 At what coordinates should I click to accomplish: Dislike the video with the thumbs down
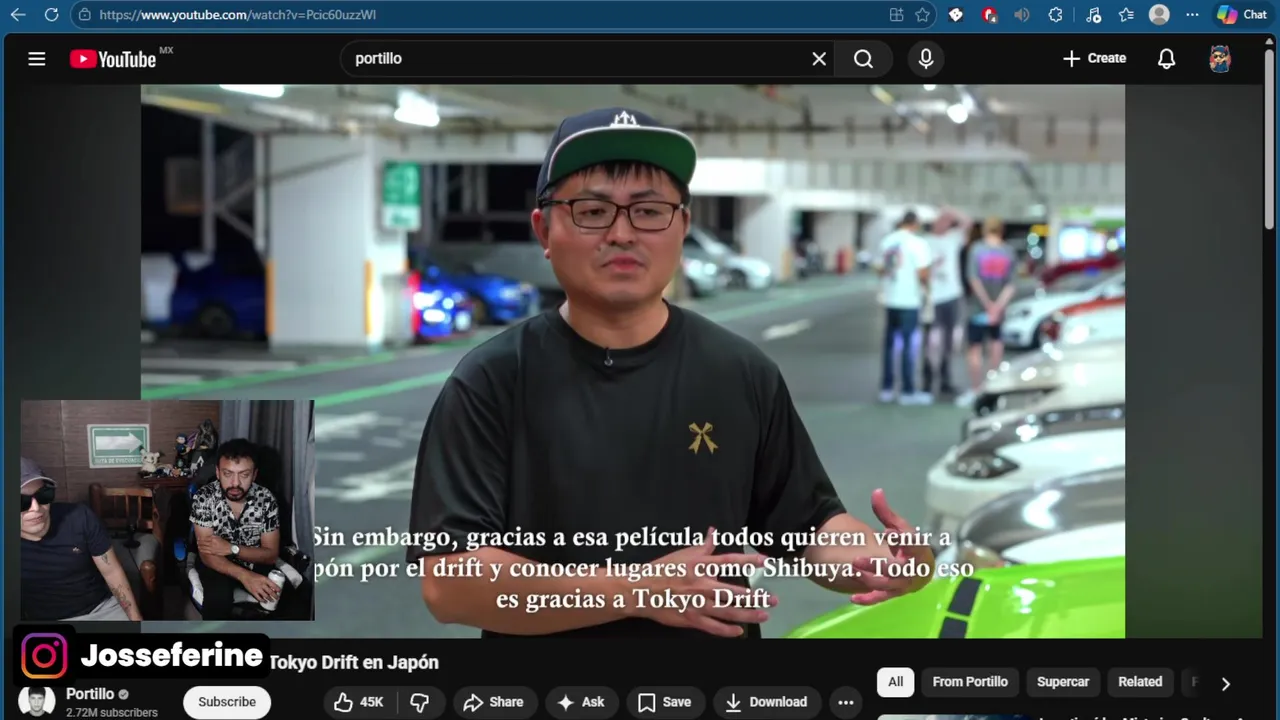[x=420, y=702]
